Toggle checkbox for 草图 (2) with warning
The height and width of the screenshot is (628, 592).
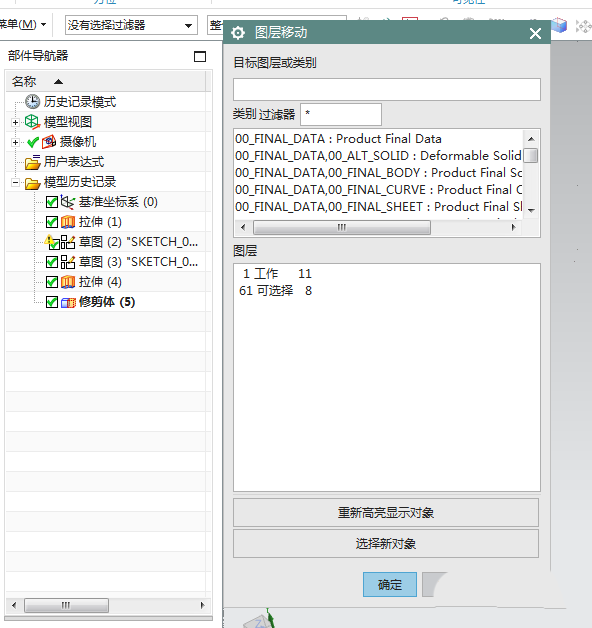52,242
